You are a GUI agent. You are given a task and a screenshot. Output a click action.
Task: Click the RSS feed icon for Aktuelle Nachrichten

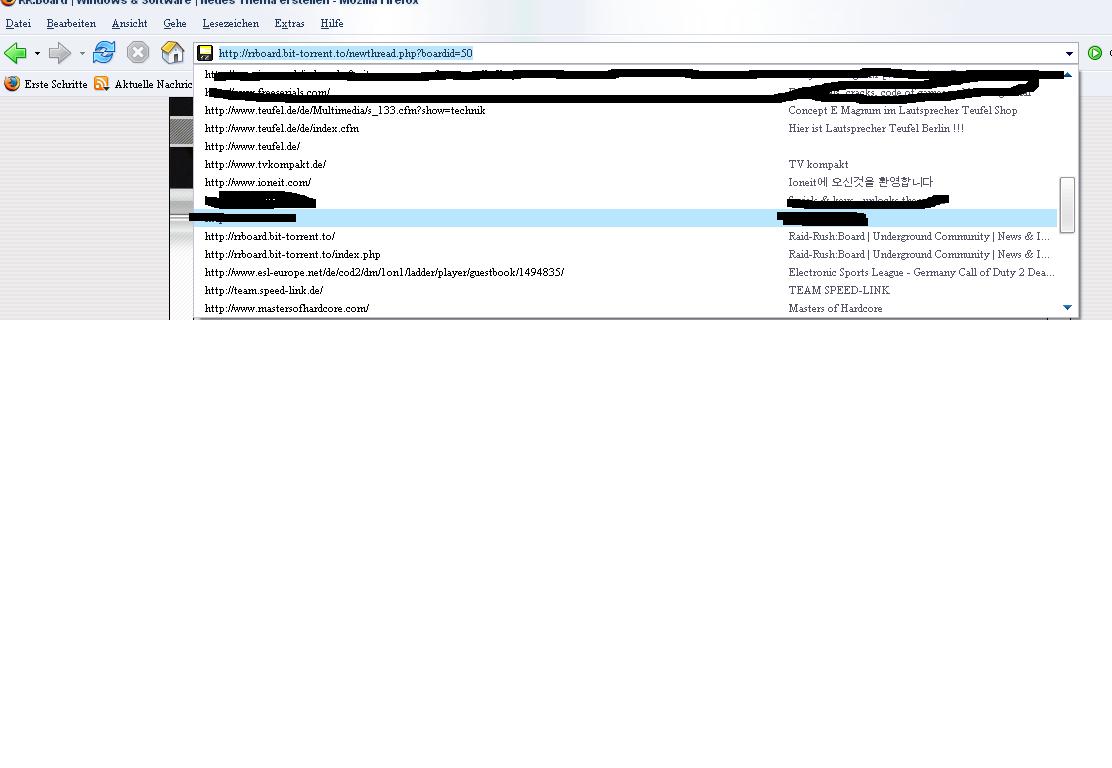click(x=101, y=84)
